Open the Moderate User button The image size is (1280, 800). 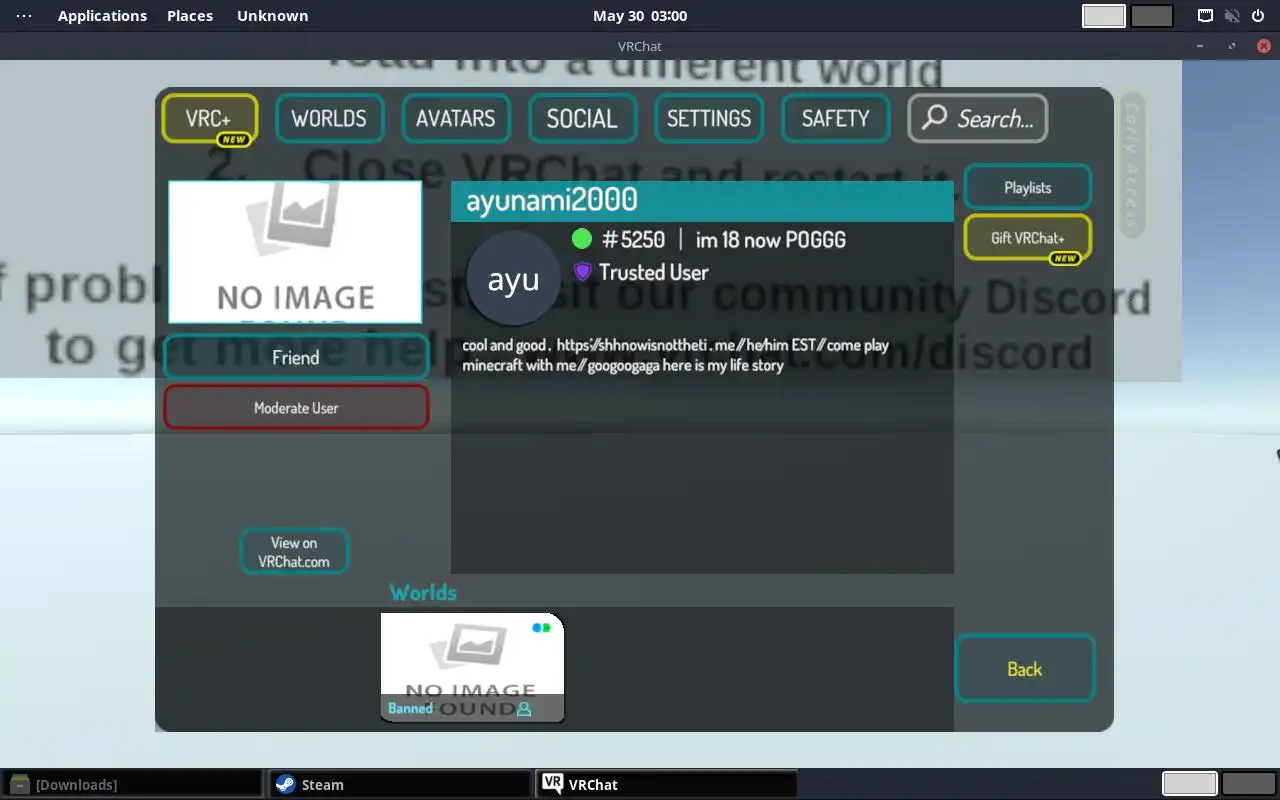click(x=296, y=407)
